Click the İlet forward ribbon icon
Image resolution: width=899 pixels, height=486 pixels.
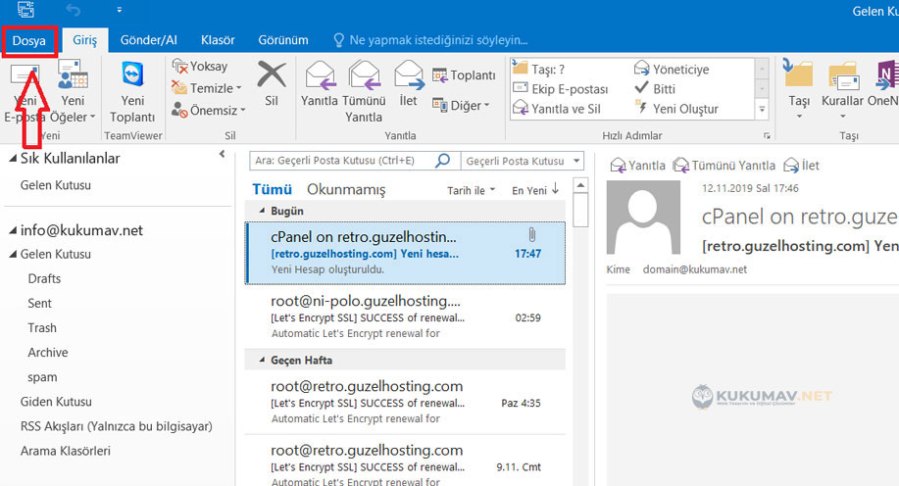click(x=408, y=77)
